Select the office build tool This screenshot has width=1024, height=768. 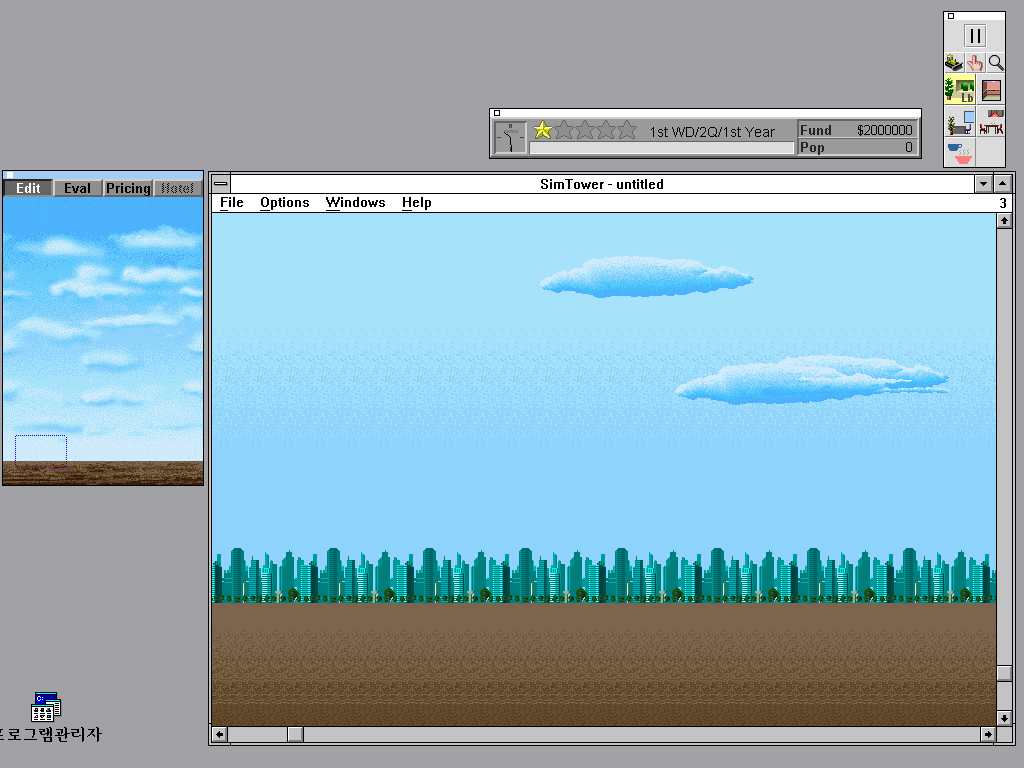pyautogui.click(x=960, y=122)
